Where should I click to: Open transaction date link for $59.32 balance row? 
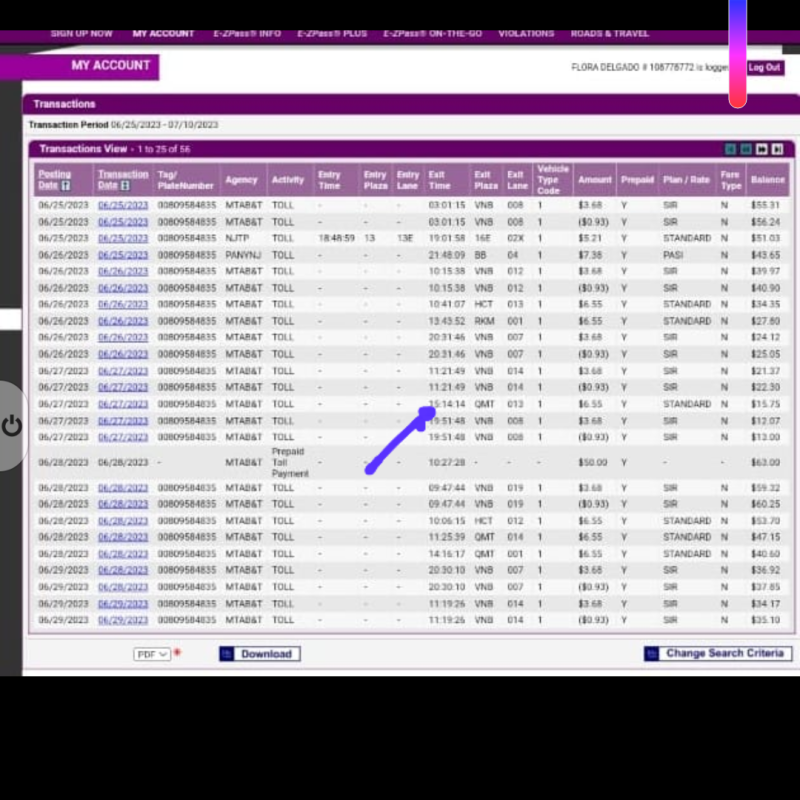pos(123,488)
